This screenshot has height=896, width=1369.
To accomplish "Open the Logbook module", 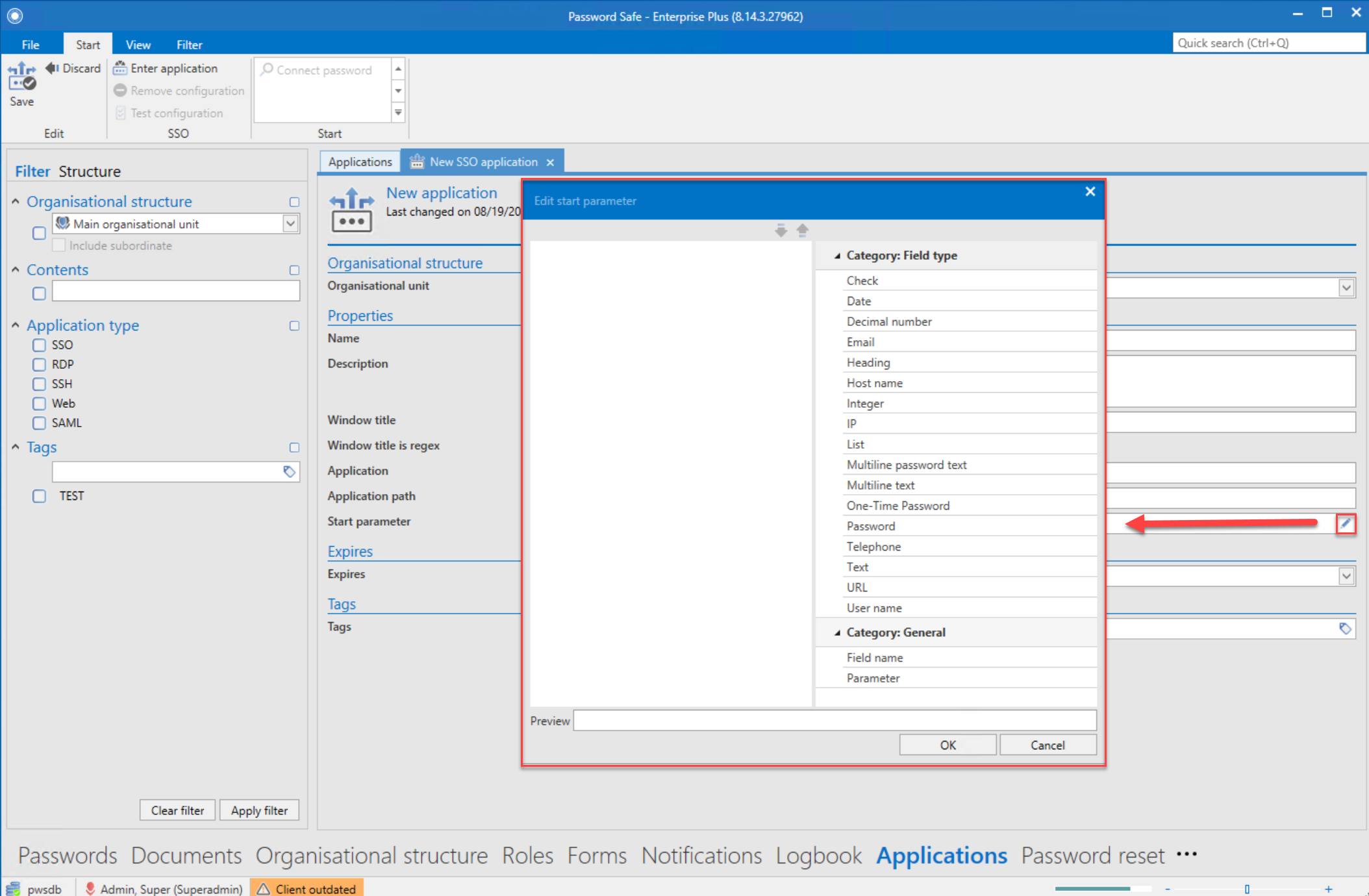I will click(x=818, y=855).
